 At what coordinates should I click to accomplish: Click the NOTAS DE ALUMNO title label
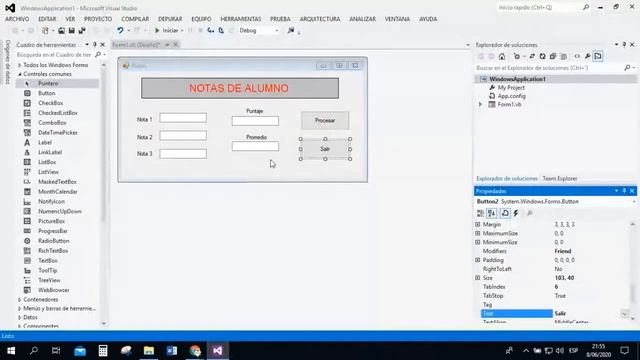pos(240,88)
